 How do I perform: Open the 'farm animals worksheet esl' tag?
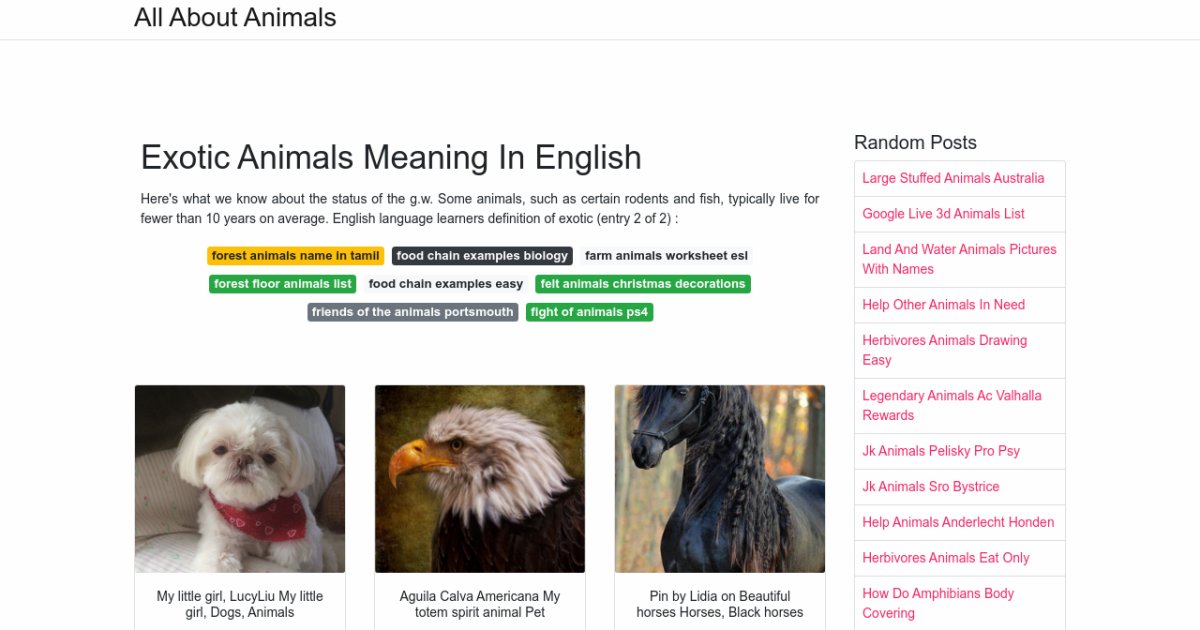[666, 256]
